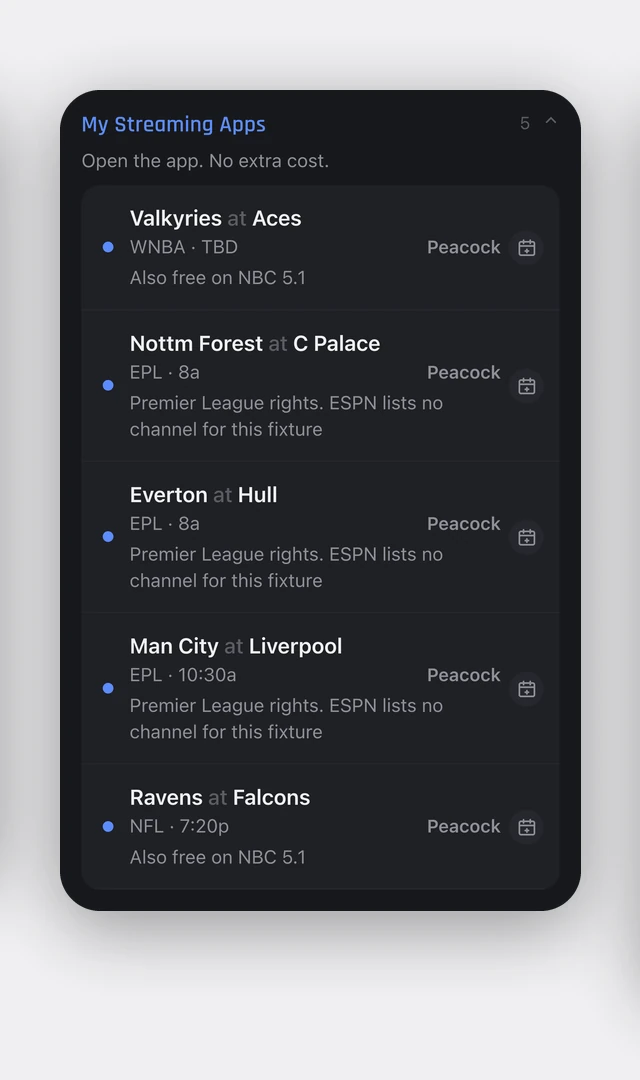Open Peacock for Man City at Liverpool
640x1080 pixels.
[464, 675]
